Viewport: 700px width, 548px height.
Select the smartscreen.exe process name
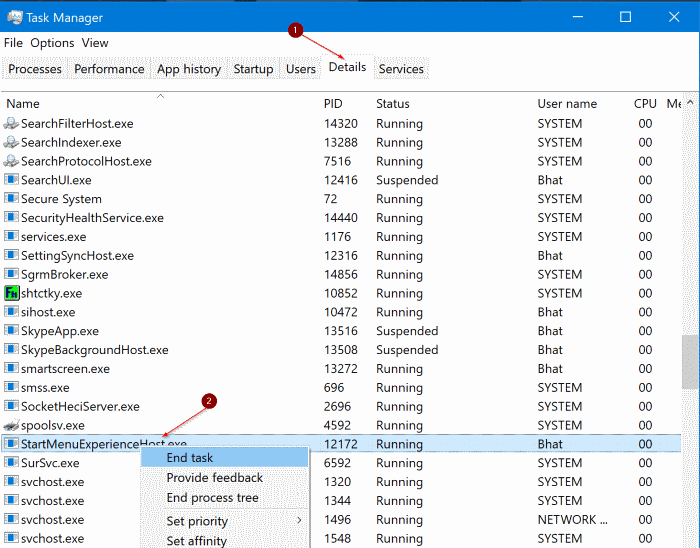coord(65,369)
